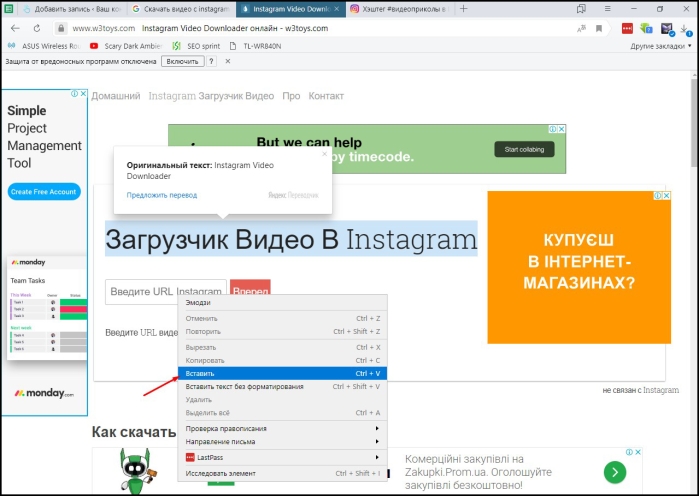This screenshot has height=496, width=699.
Task: Open Scary Dark Ambient YouTube bookmark
Action: pyautogui.click(x=126, y=46)
